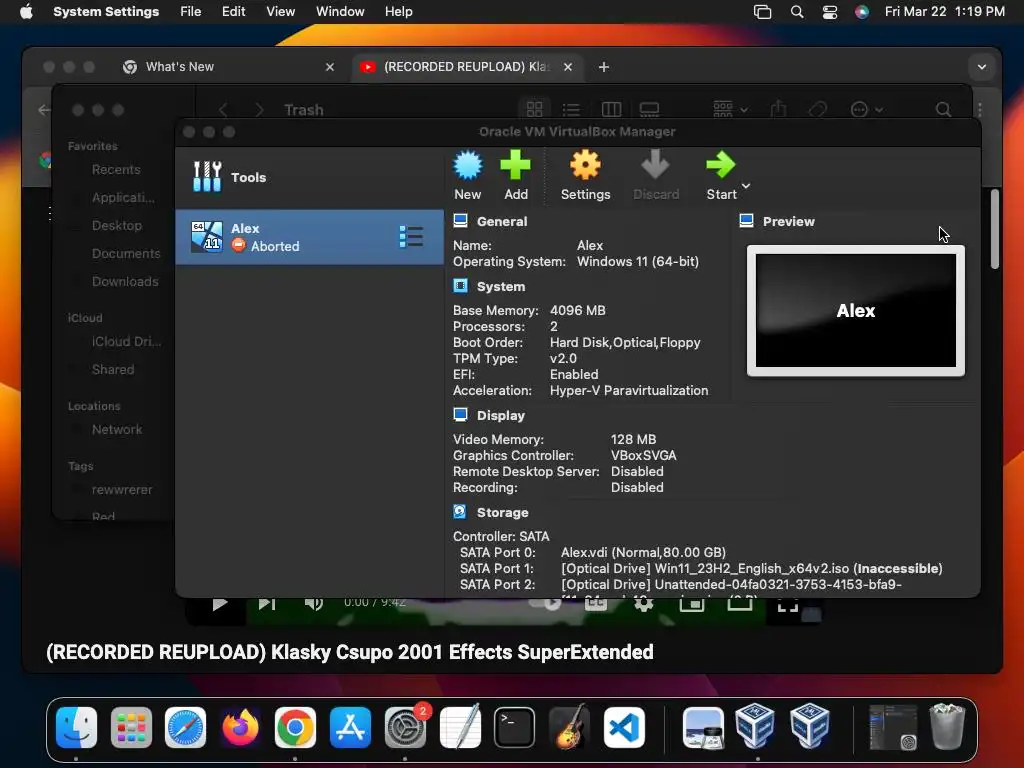Viewport: 1024px width, 768px height.
Task: Open GarageBand from the Dock
Action: 569,727
